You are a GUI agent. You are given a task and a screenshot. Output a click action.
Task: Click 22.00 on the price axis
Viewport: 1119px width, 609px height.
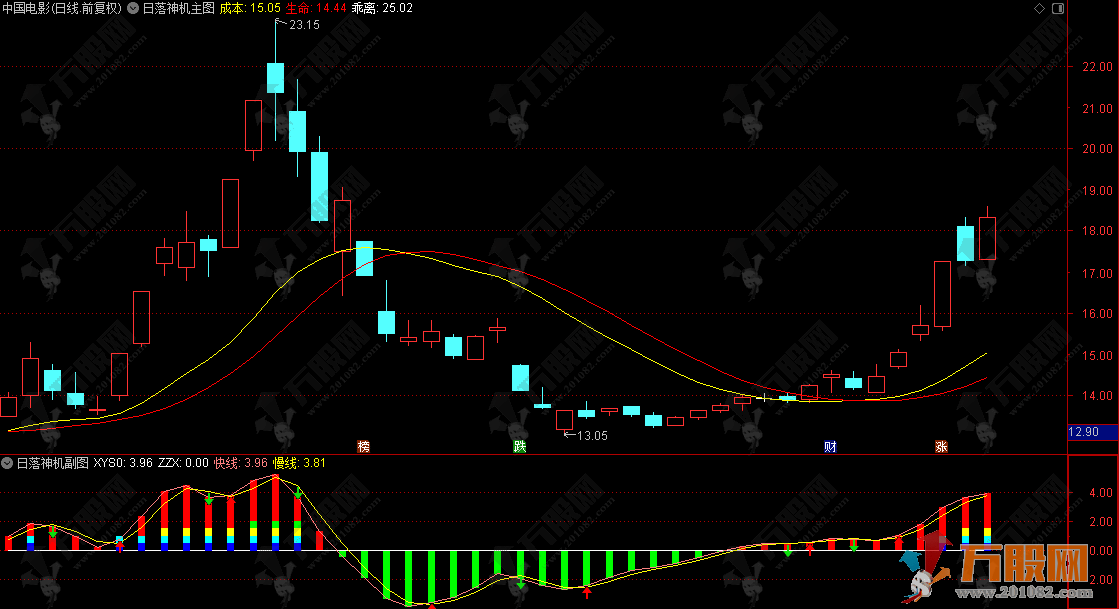pyautogui.click(x=1098, y=66)
